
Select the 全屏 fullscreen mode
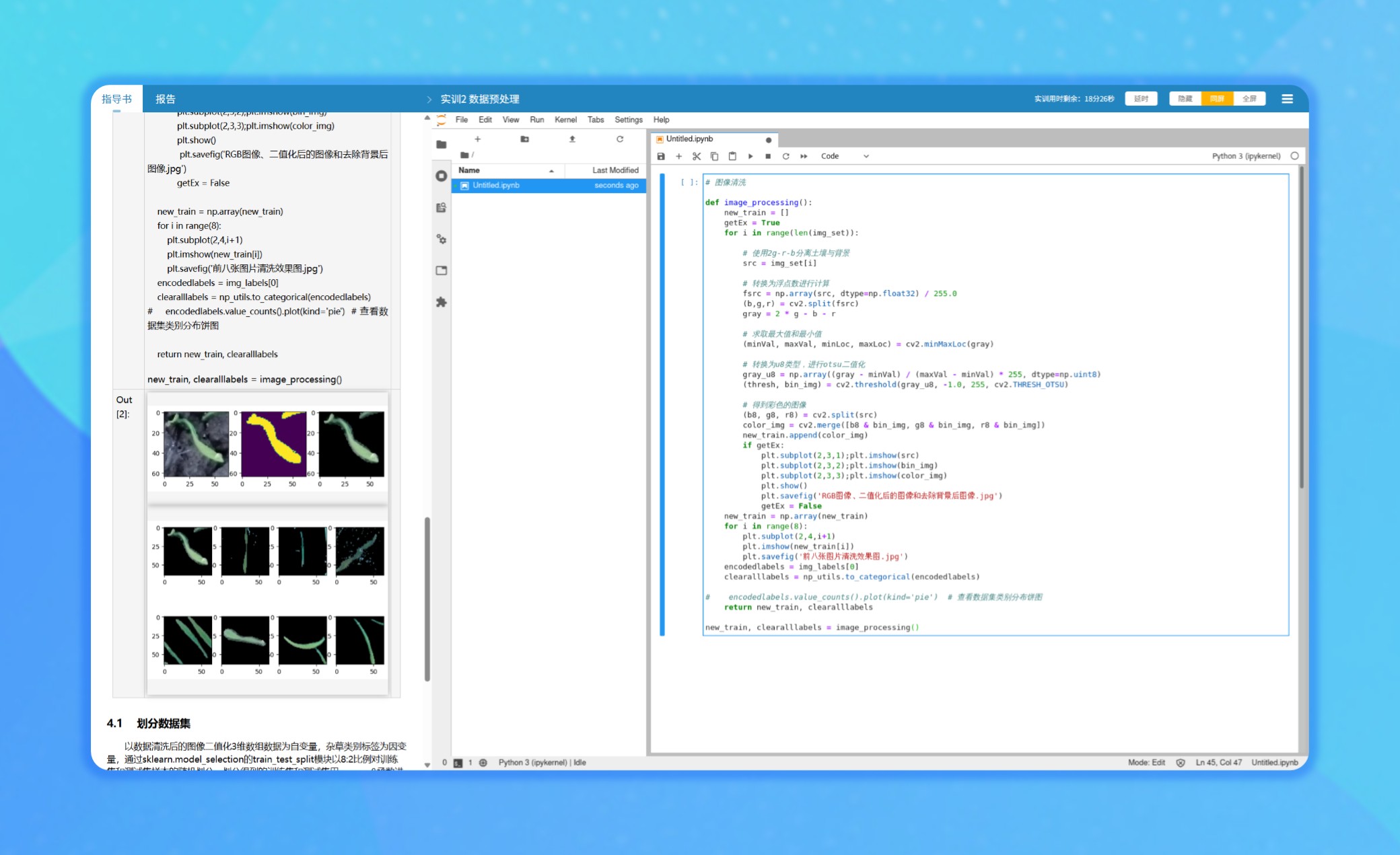tap(1249, 99)
